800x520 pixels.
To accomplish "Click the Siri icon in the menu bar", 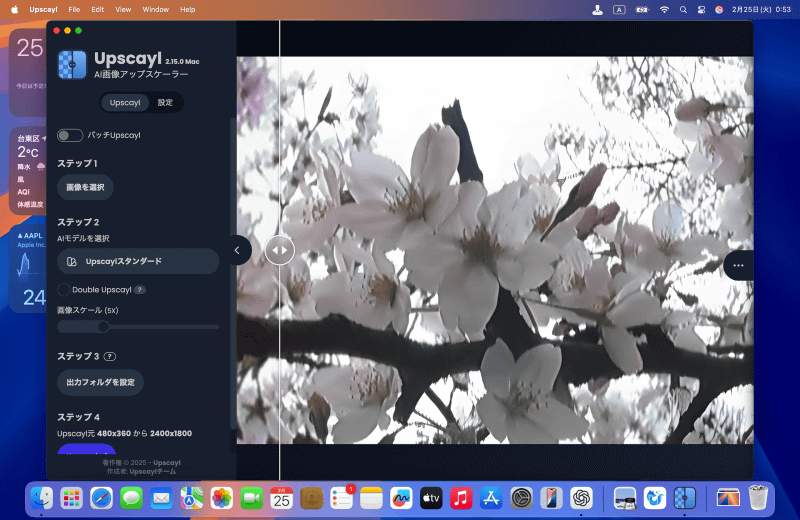I will pos(719,10).
